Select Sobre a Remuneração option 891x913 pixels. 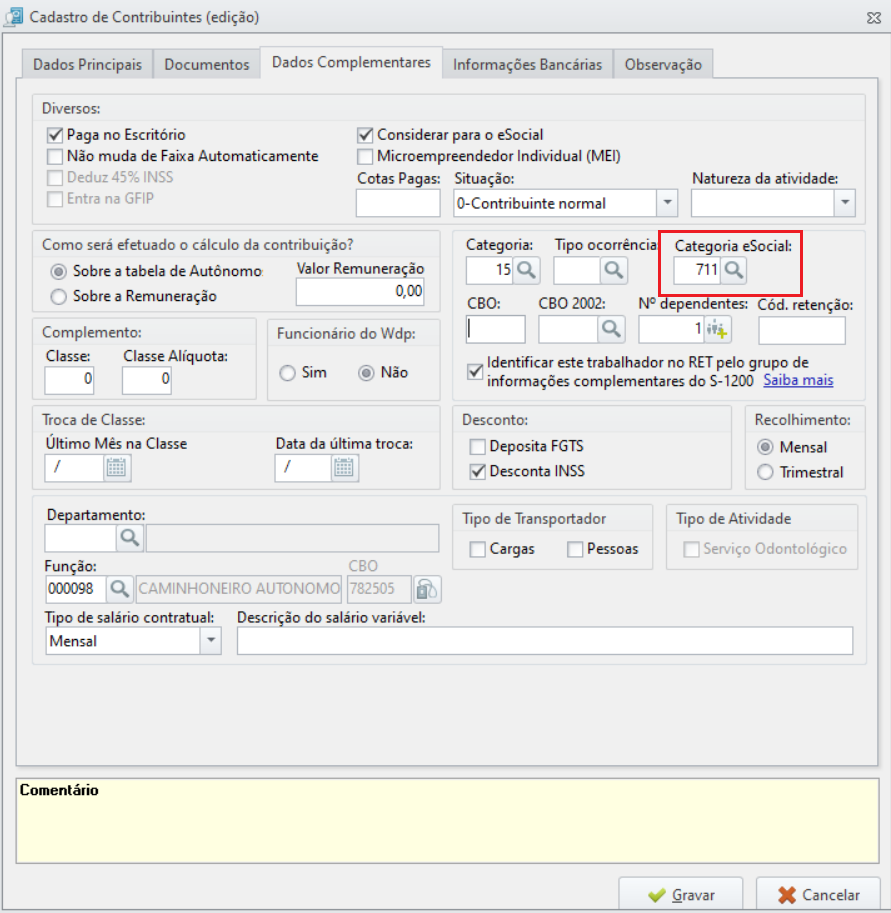[x=58, y=296]
